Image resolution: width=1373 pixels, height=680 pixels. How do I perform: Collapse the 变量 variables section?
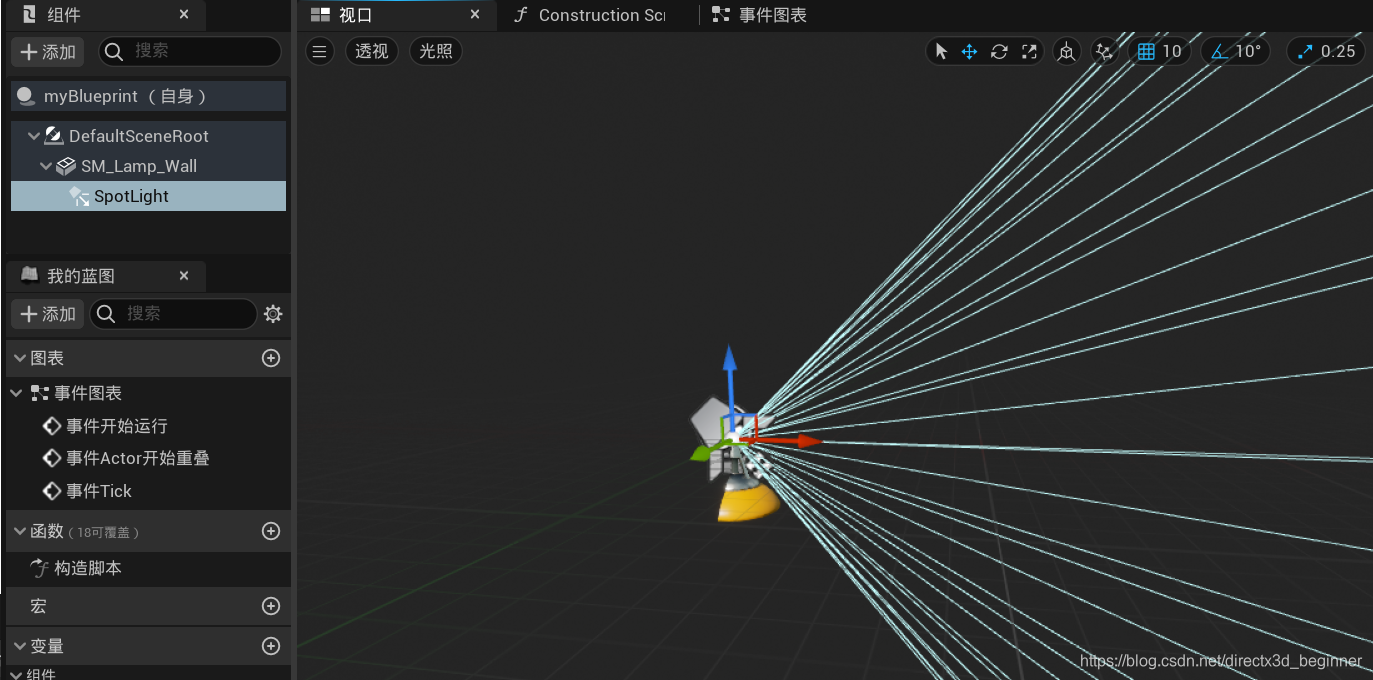(x=18, y=646)
